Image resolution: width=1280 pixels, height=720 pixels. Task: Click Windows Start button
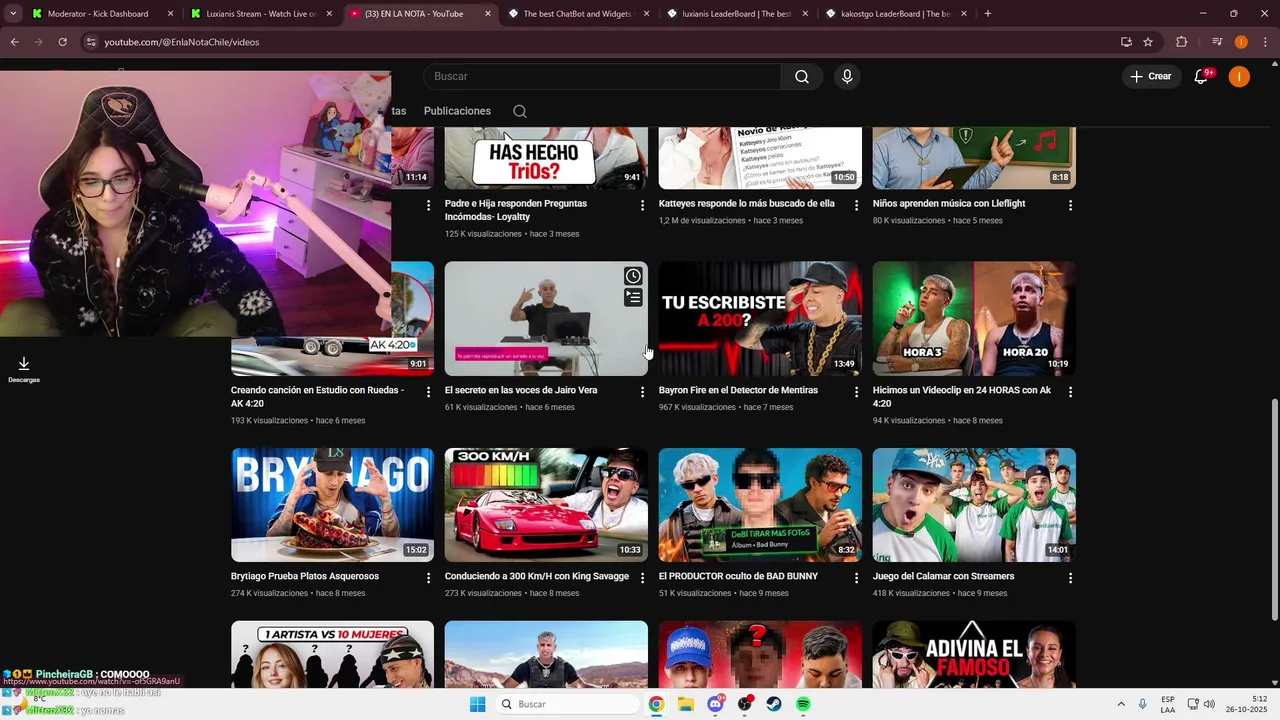pos(478,704)
